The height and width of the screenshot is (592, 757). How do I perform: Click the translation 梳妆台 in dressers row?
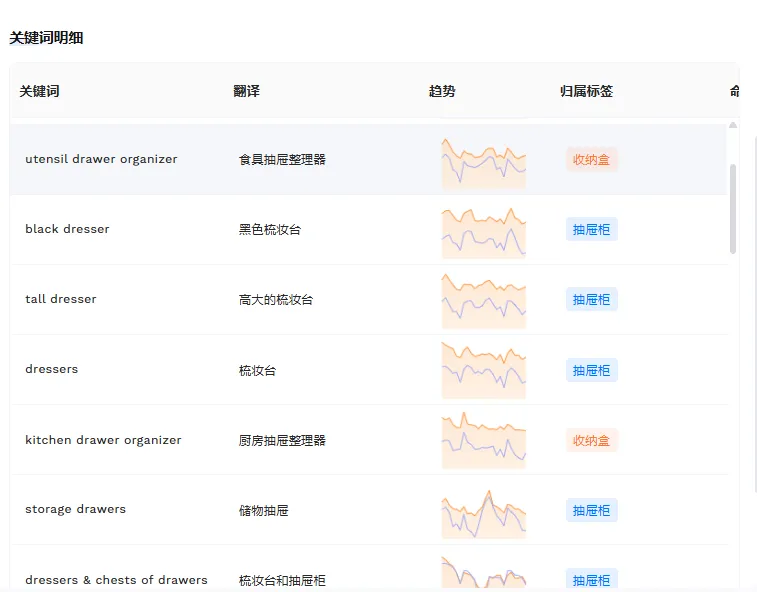click(257, 370)
